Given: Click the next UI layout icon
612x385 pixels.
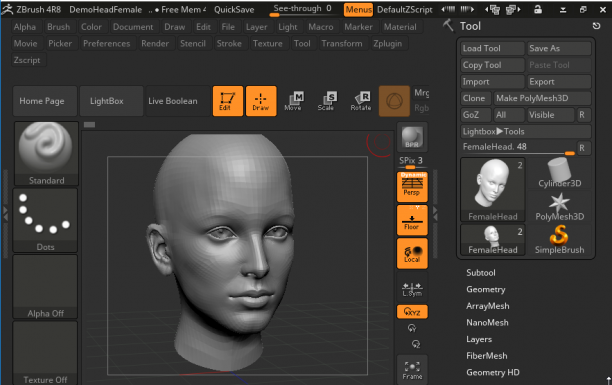Looking at the screenshot, I should (x=513, y=9).
